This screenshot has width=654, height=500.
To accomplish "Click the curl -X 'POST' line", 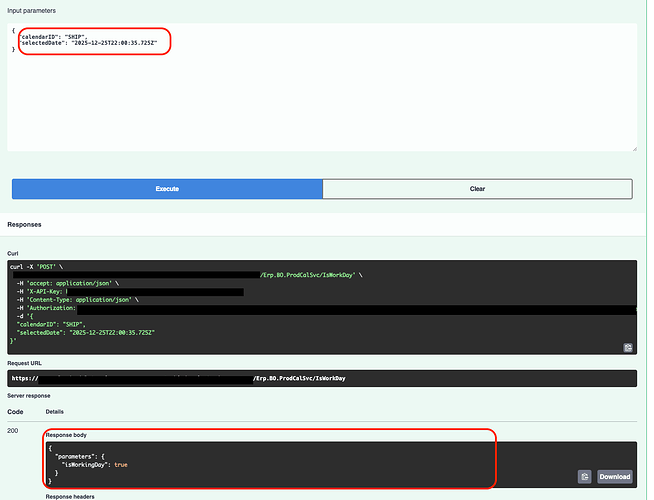I will click(36, 267).
